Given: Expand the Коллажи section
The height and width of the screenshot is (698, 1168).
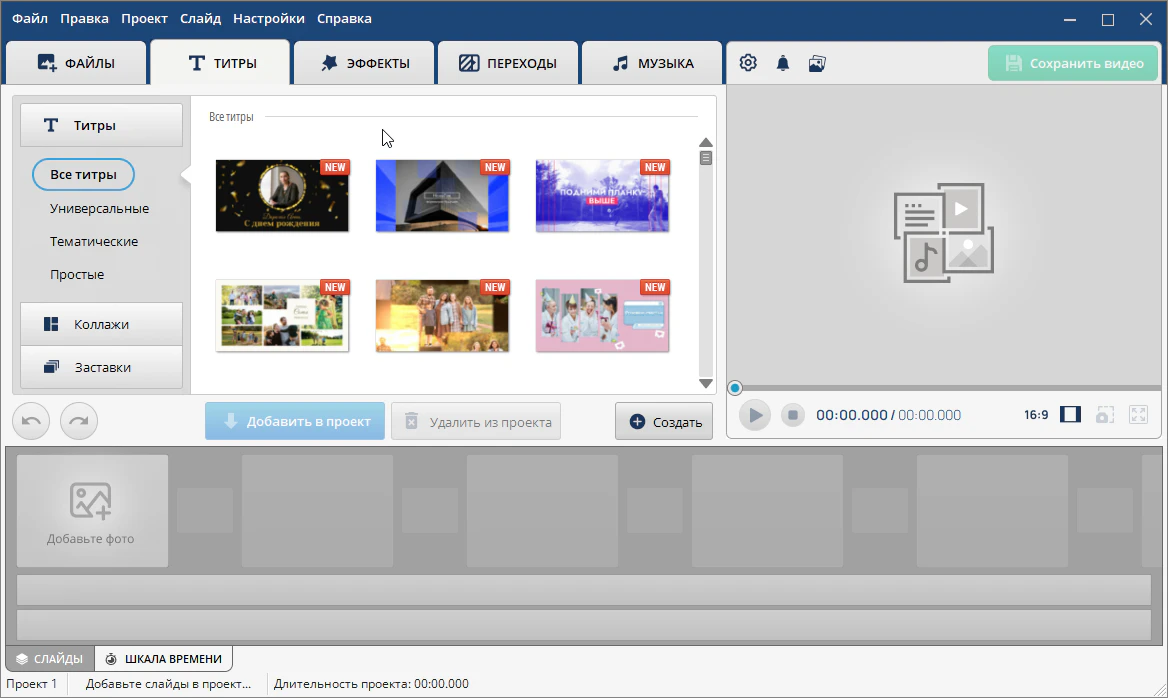Looking at the screenshot, I should (x=101, y=324).
